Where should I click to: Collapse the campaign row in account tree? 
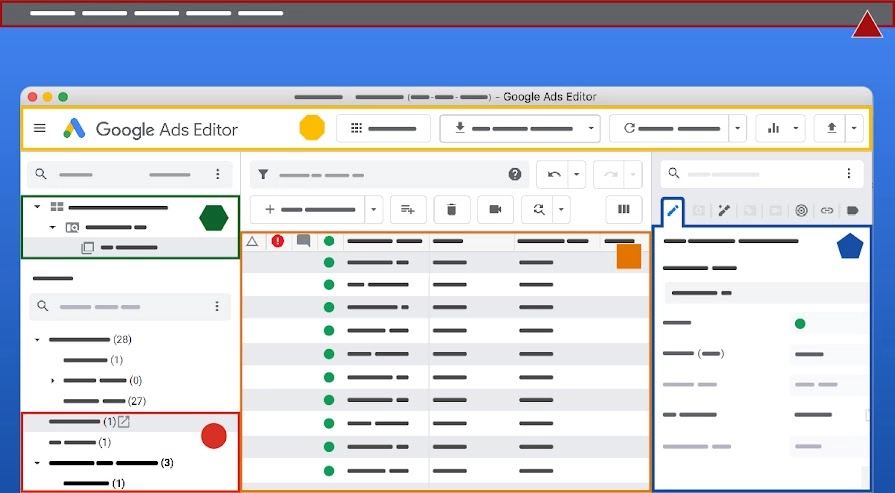(x=53, y=227)
